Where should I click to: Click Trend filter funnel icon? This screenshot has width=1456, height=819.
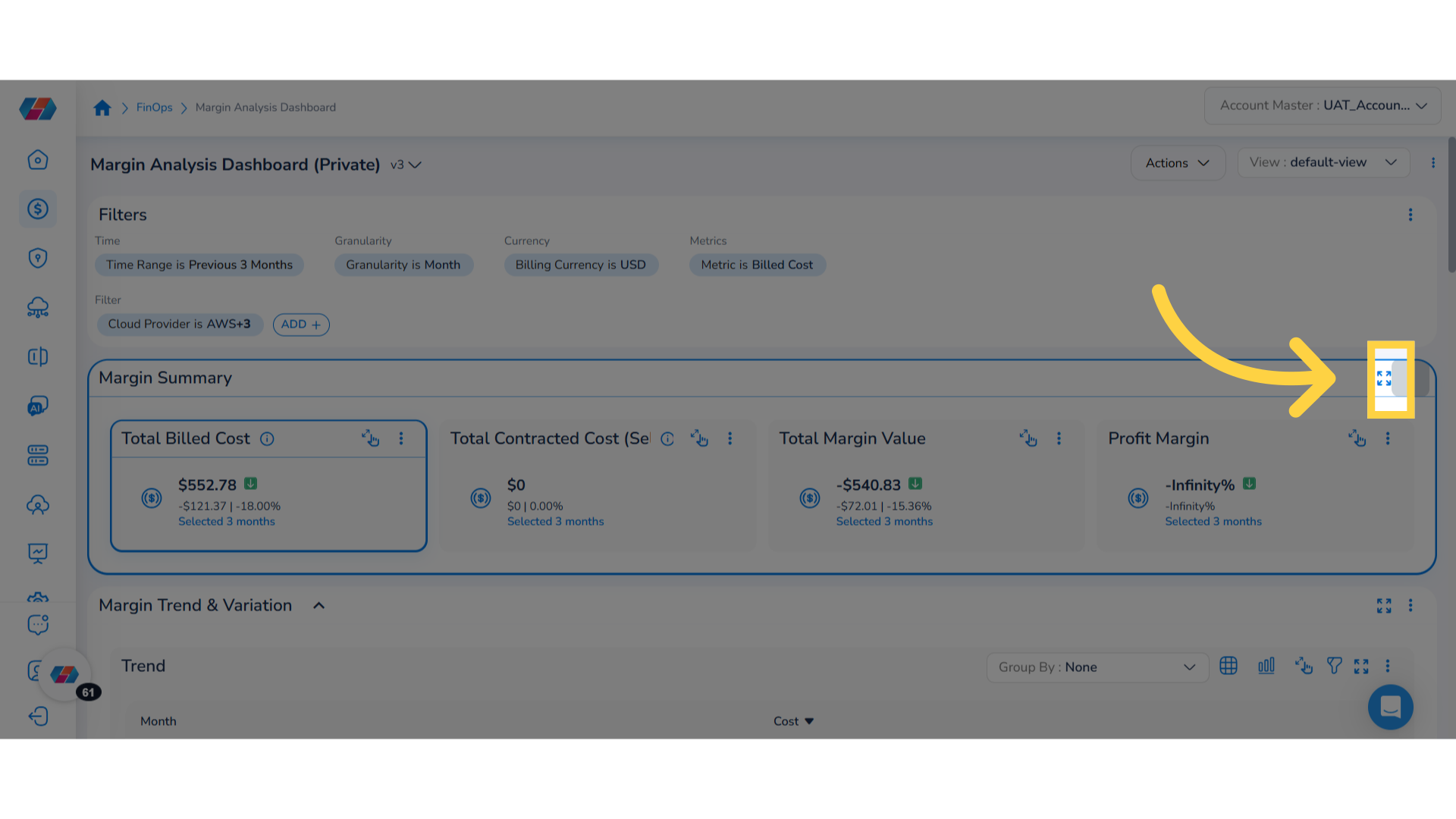click(1335, 666)
